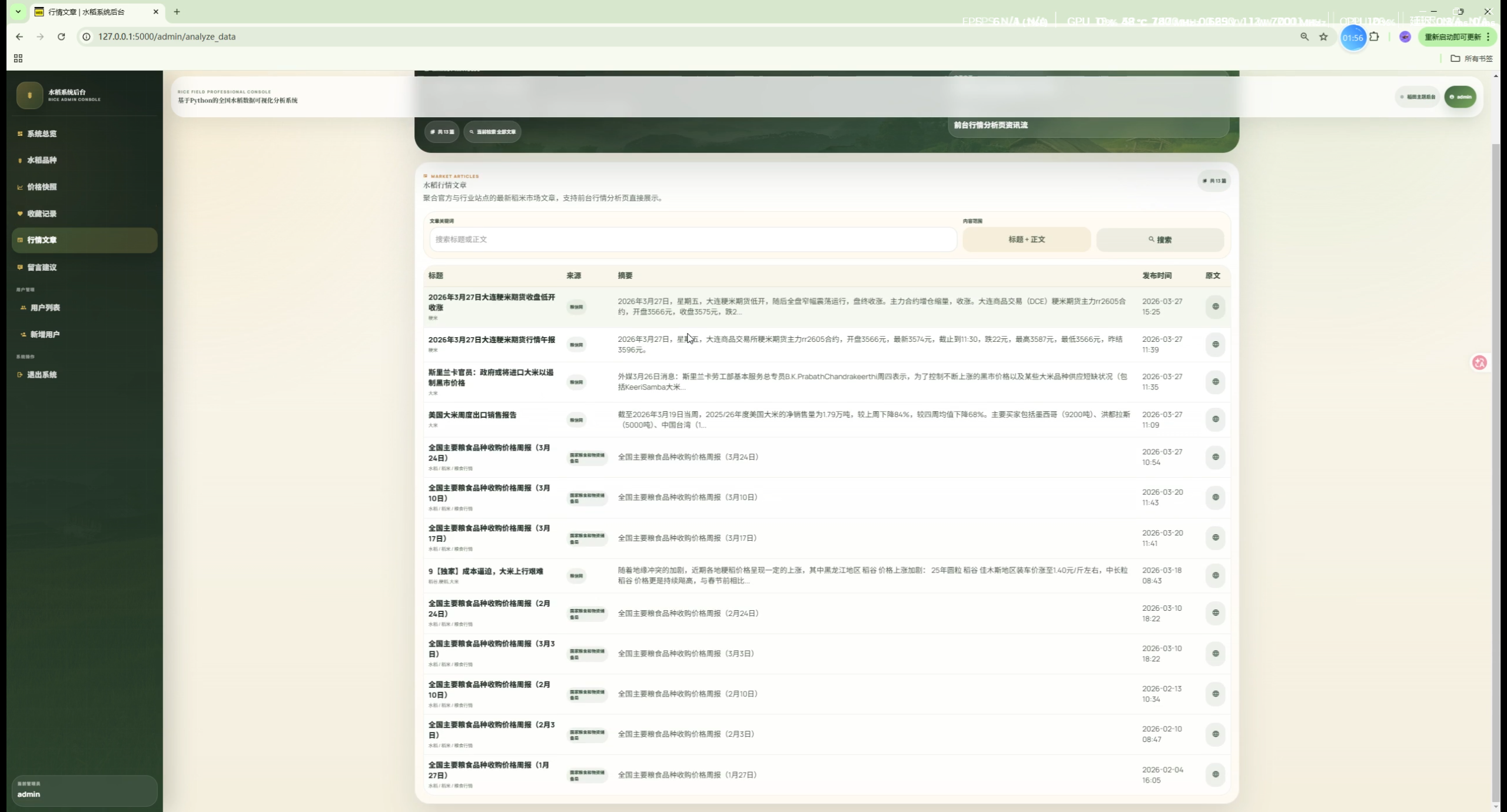Viewport: 1507px width, 812px height.
Task: Open 价格快照 in the sidebar menu
Action: click(42, 187)
